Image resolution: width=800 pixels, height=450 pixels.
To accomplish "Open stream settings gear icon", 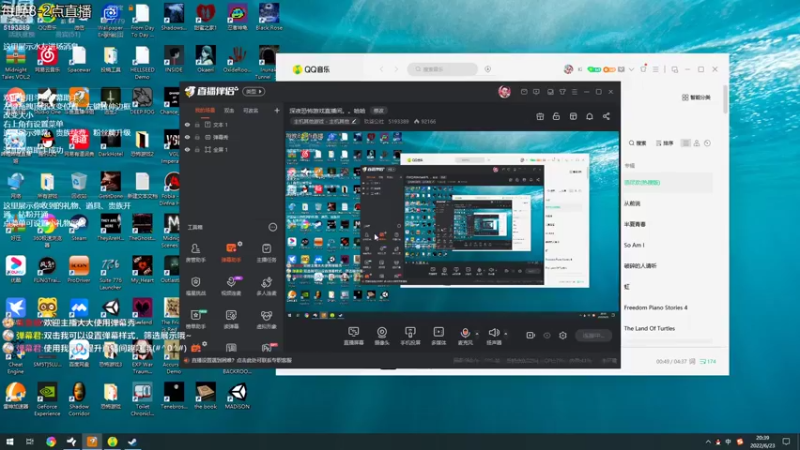I will coord(563,336).
